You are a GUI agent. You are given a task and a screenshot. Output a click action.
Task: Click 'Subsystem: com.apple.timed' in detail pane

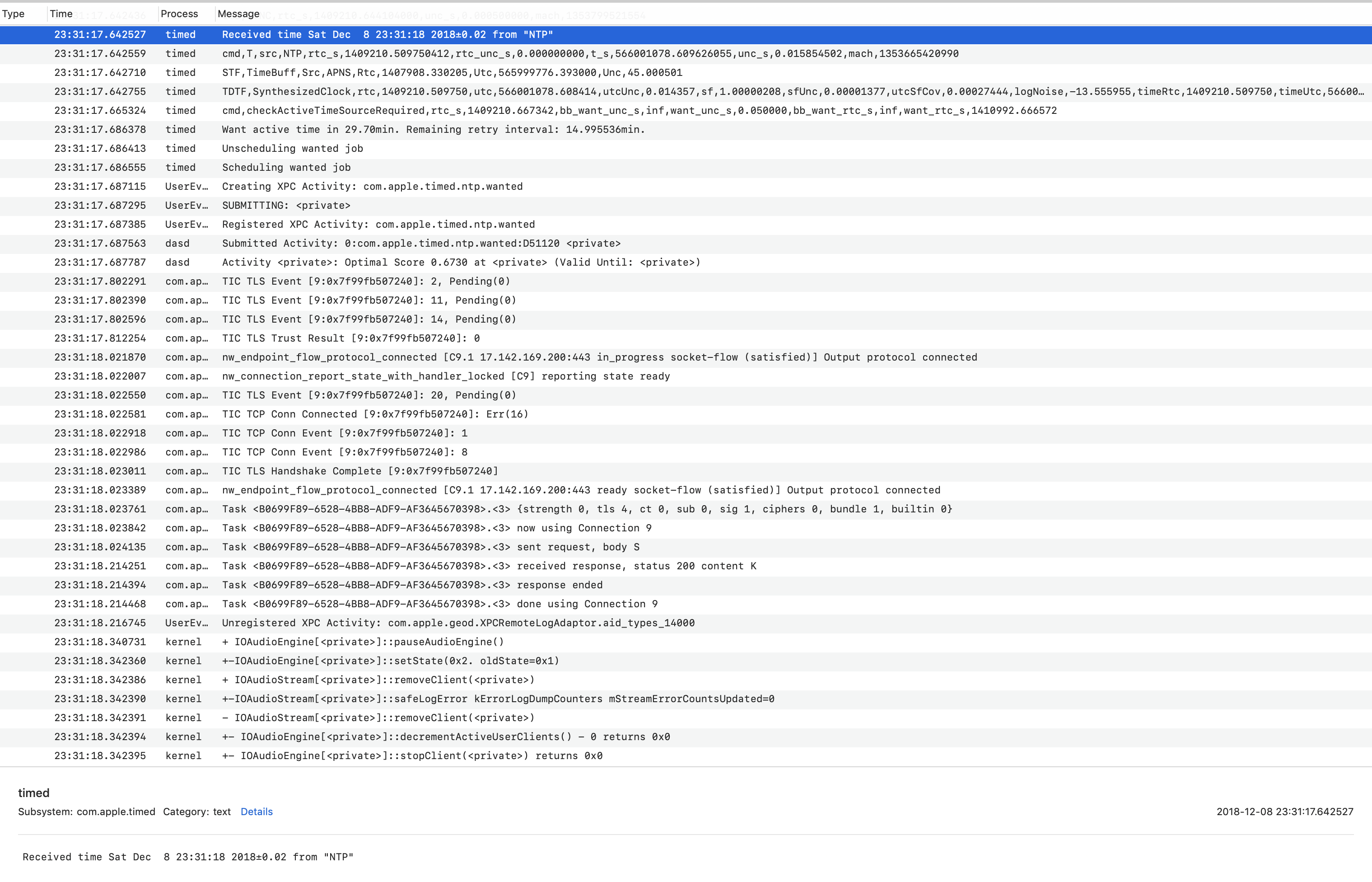(86, 812)
